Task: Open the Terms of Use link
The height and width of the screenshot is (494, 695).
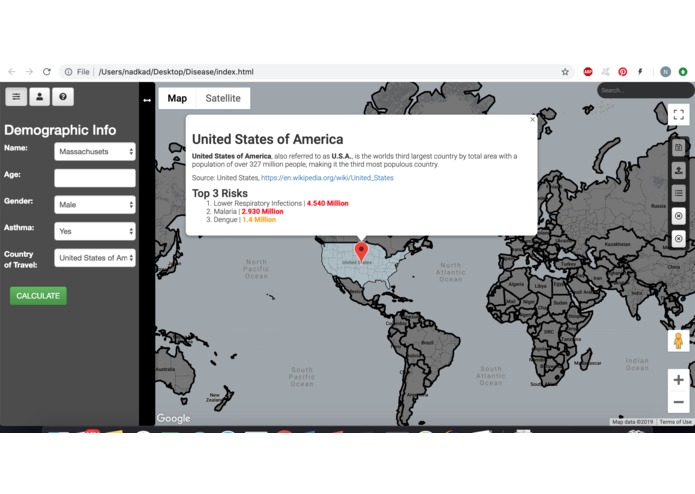Action: (675, 422)
